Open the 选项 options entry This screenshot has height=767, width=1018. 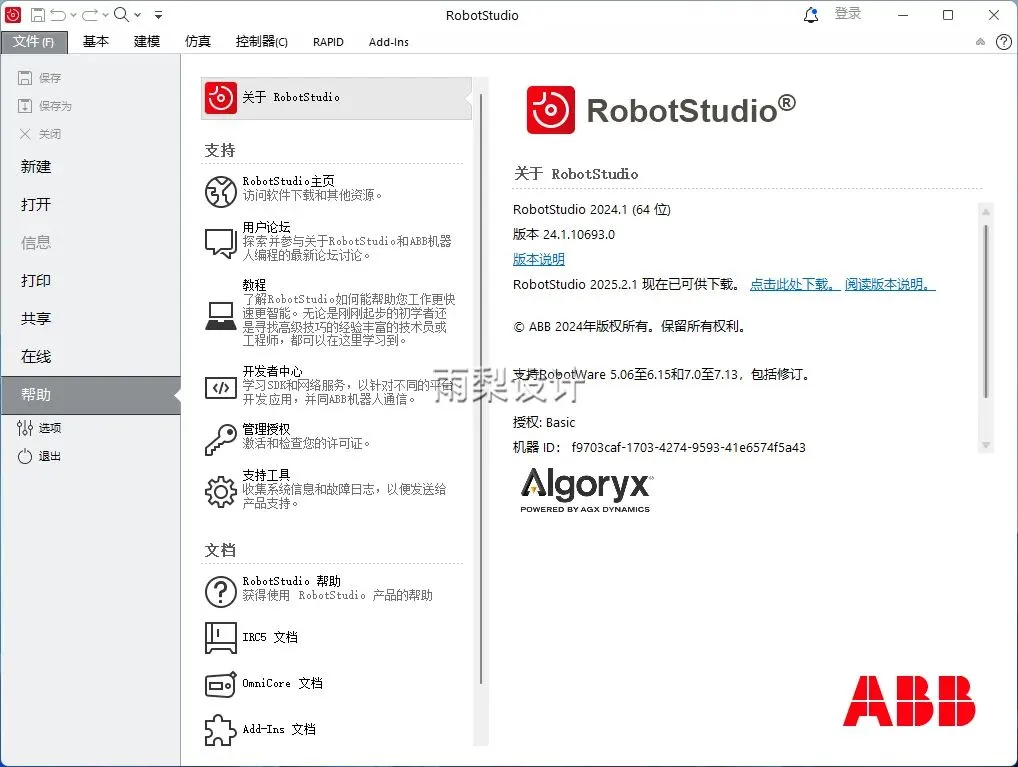pos(40,428)
